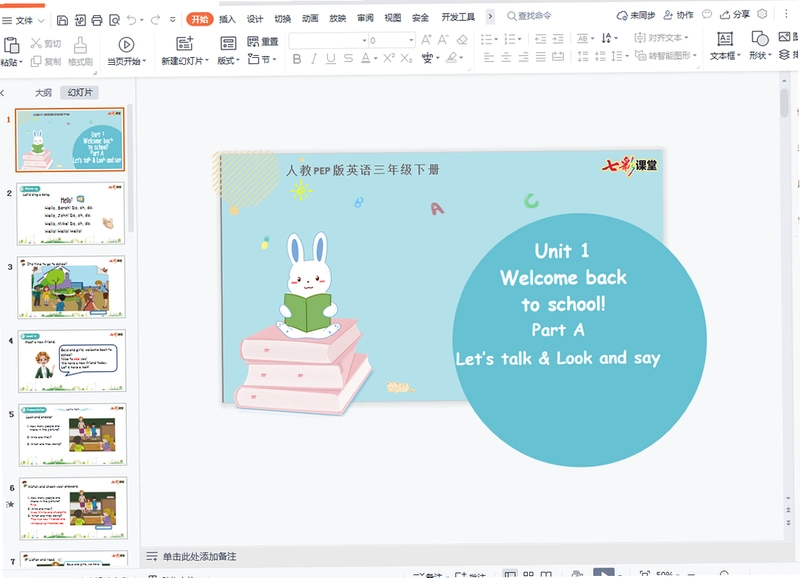The width and height of the screenshot is (800, 578).
Task: Click the Shapes (形状) icon
Action: click(x=760, y=39)
